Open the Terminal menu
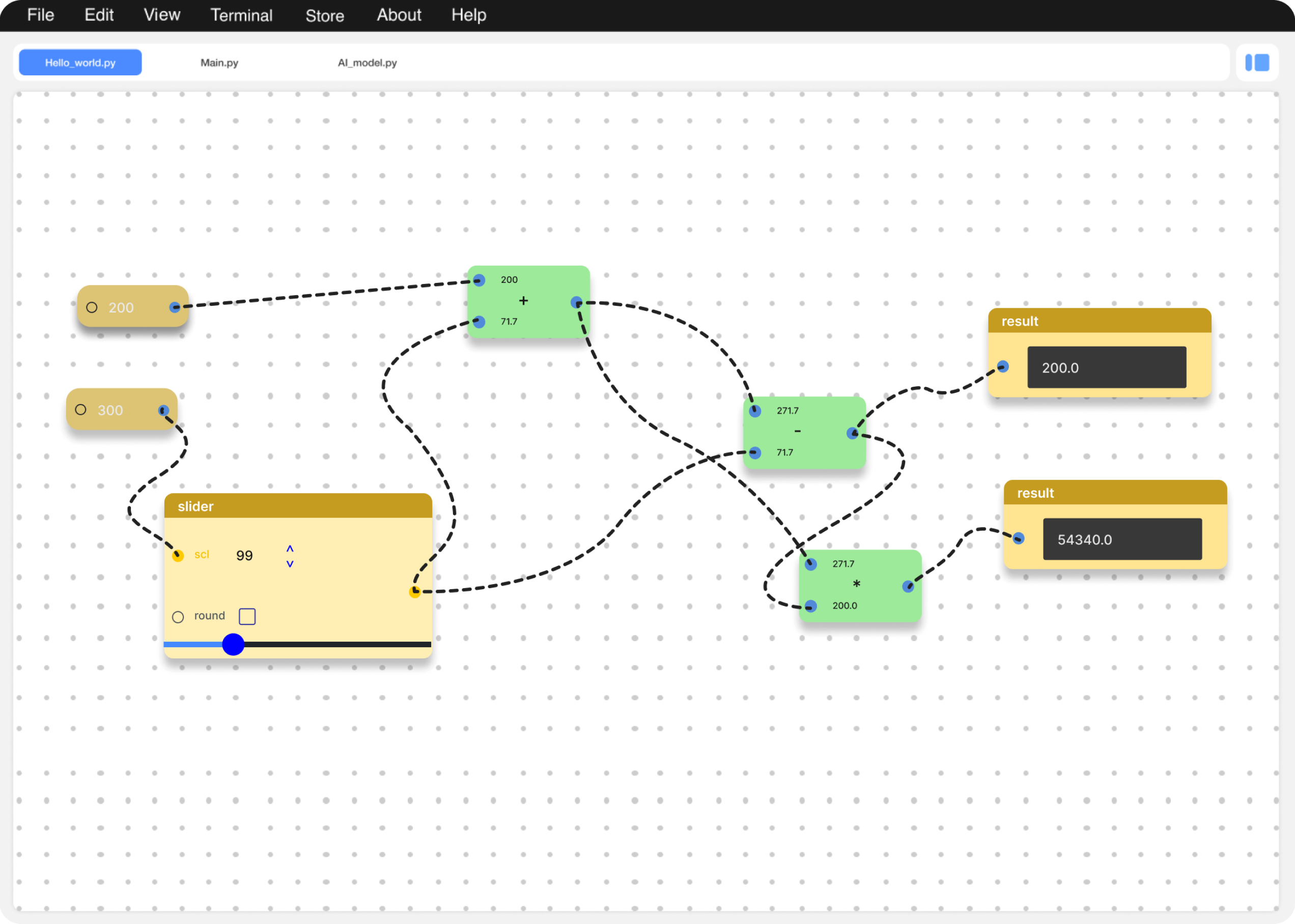This screenshot has height=924, width=1295. click(x=241, y=15)
